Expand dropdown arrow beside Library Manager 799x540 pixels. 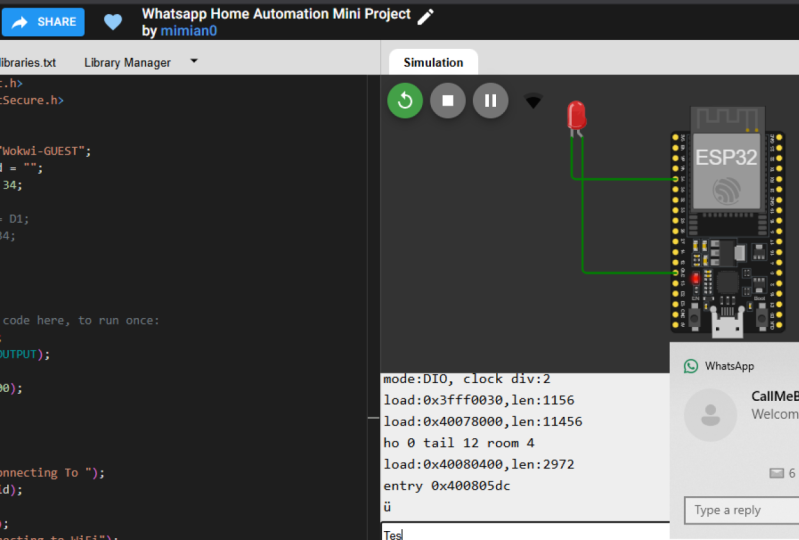(194, 61)
